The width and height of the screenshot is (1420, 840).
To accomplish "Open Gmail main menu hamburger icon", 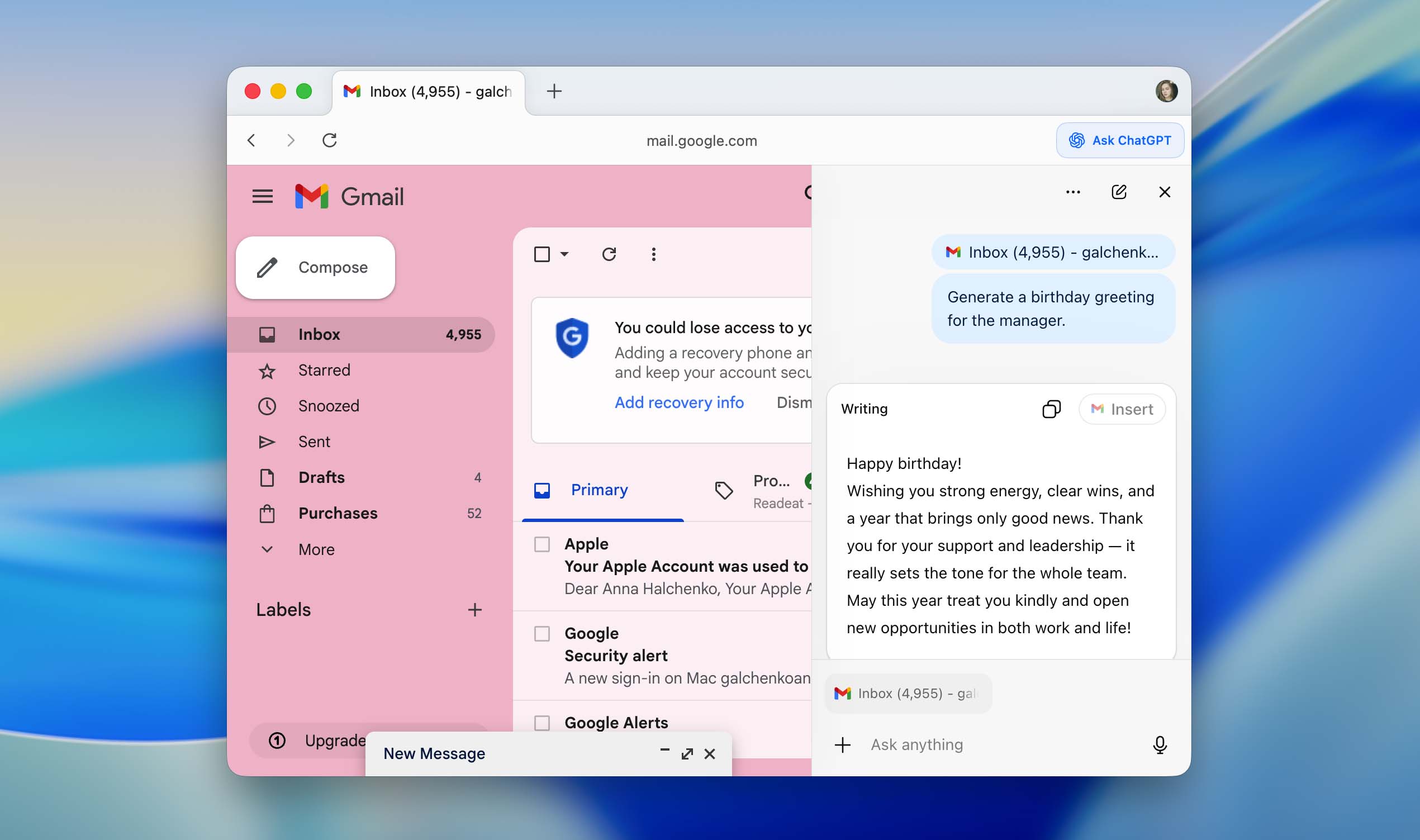I will [x=262, y=196].
